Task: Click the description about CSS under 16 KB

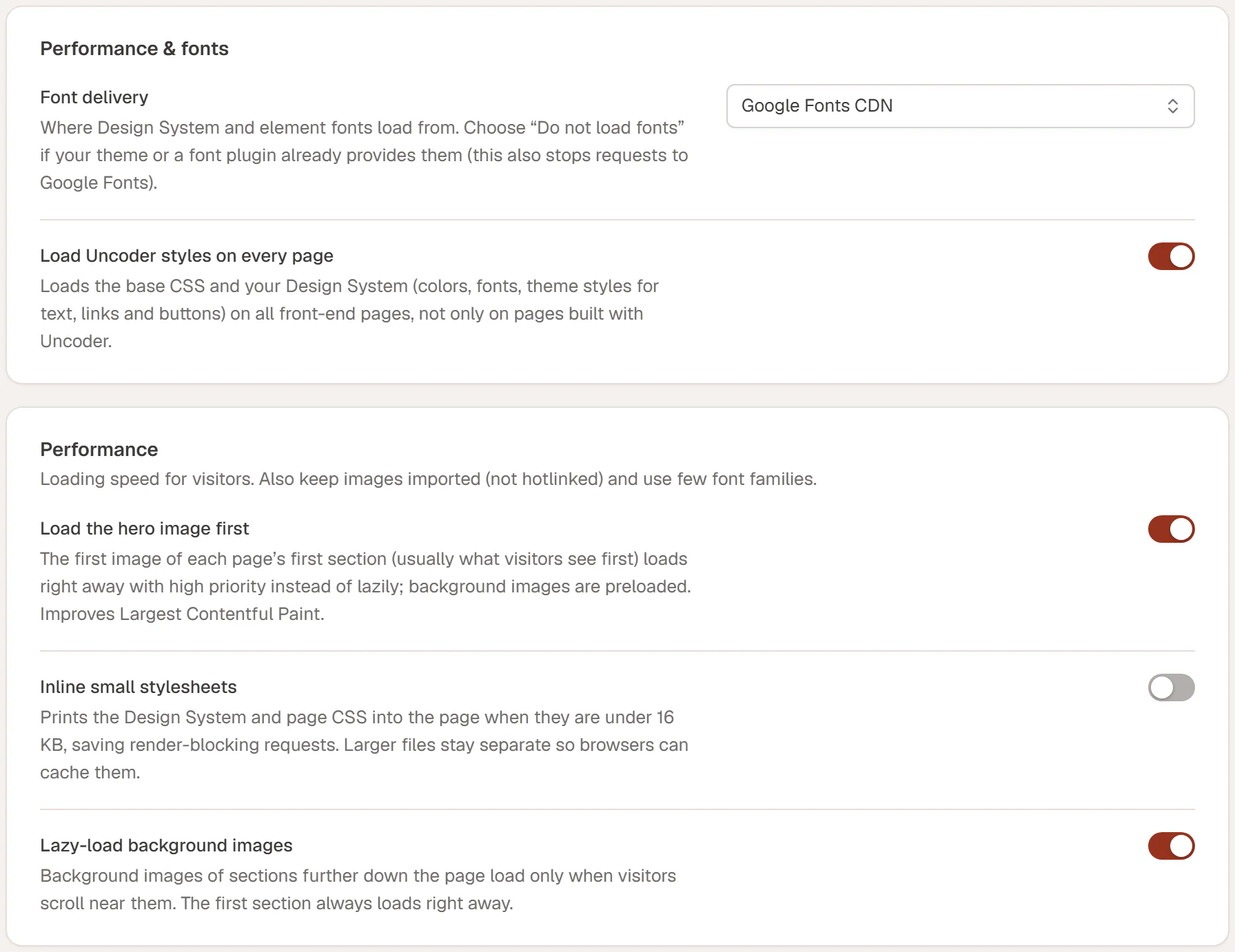Action: pos(364,745)
